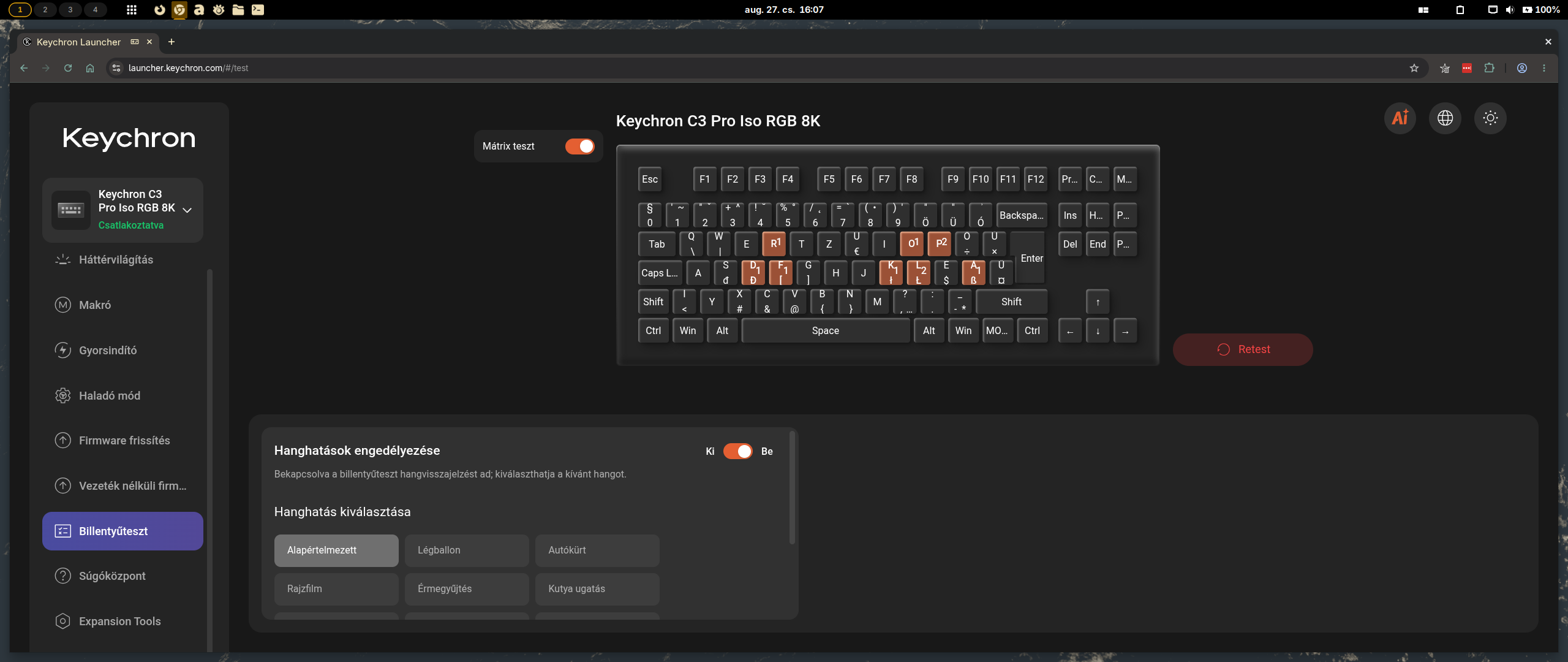Click the highlighted R key
Image resolution: width=1568 pixels, height=662 pixels.
(x=774, y=244)
